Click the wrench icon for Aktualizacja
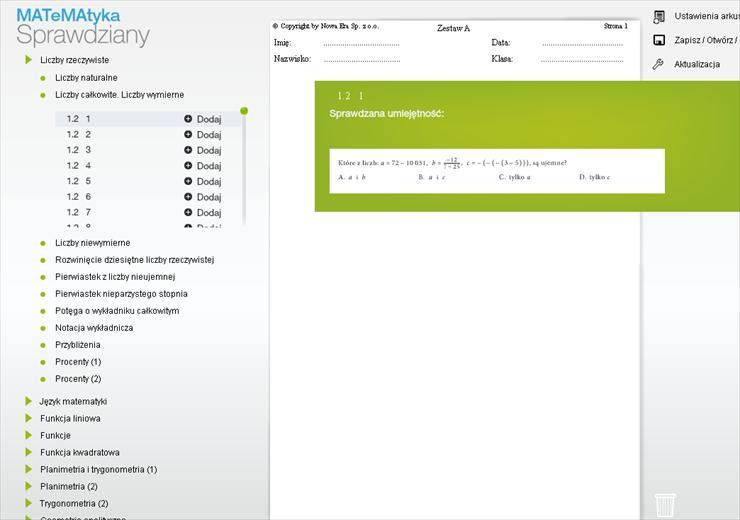This screenshot has width=740, height=520. [658, 64]
